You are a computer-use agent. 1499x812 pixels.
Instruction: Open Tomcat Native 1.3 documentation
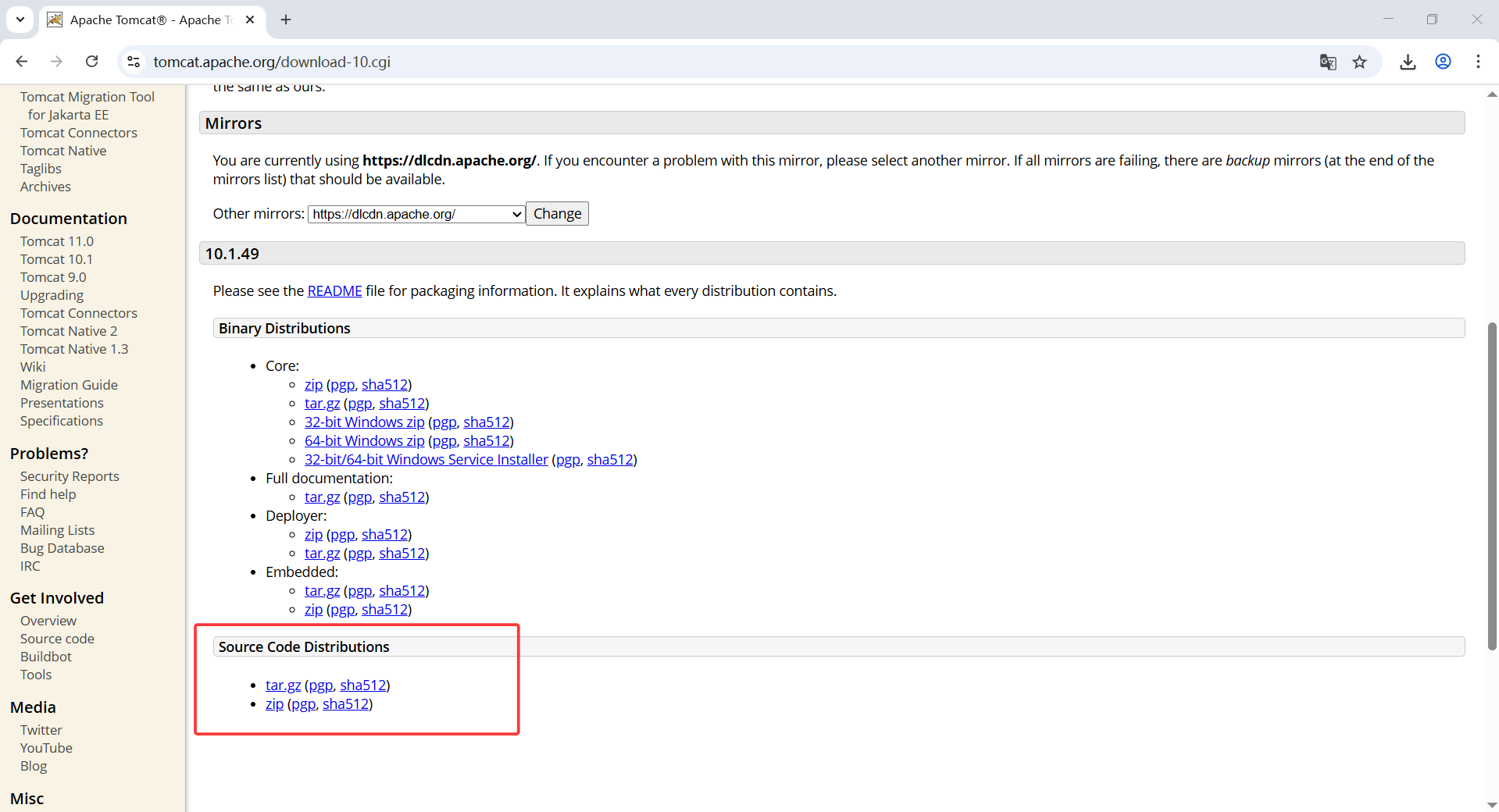[74, 349]
